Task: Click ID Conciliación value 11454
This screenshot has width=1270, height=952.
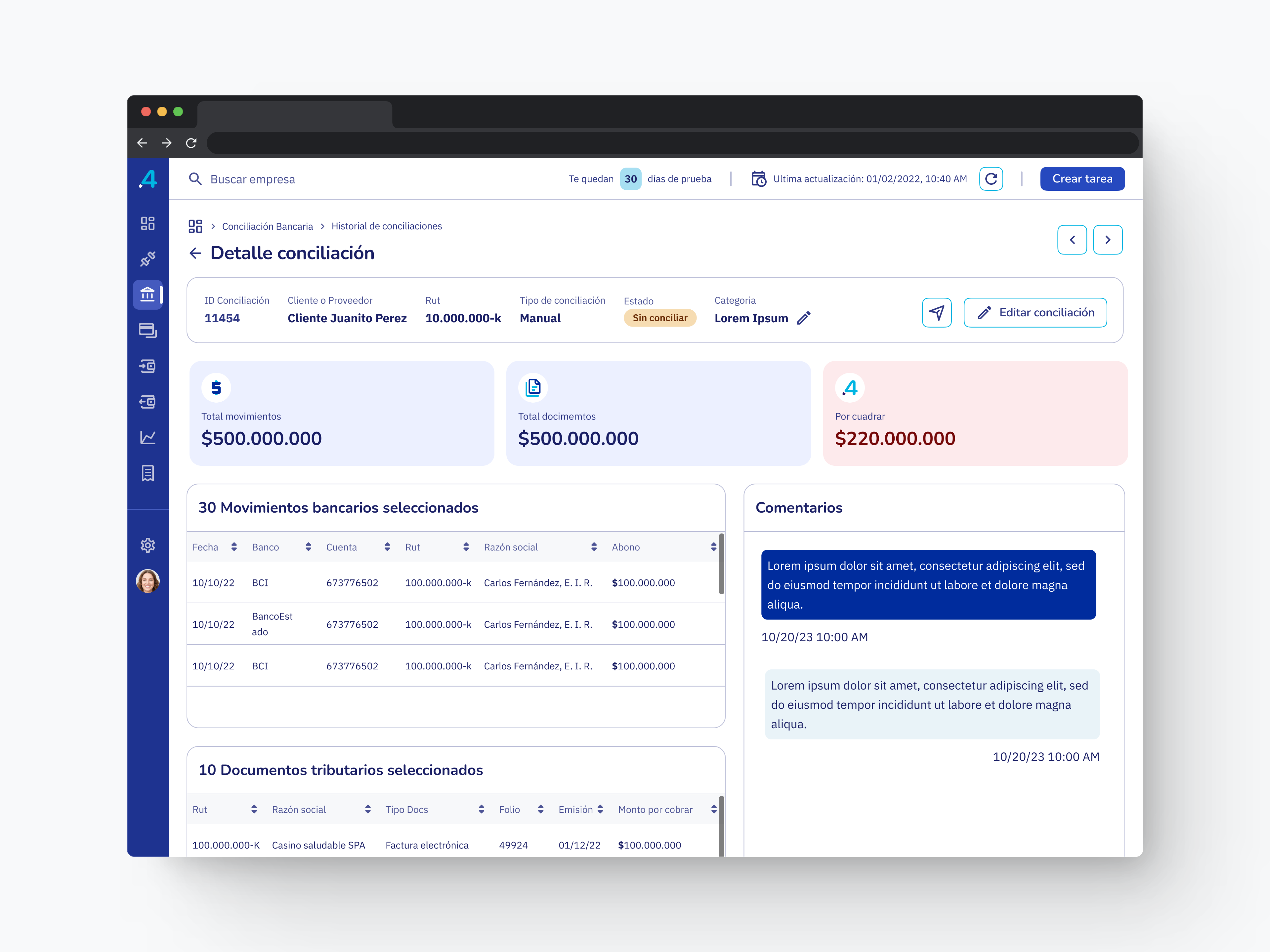Action: [x=222, y=318]
